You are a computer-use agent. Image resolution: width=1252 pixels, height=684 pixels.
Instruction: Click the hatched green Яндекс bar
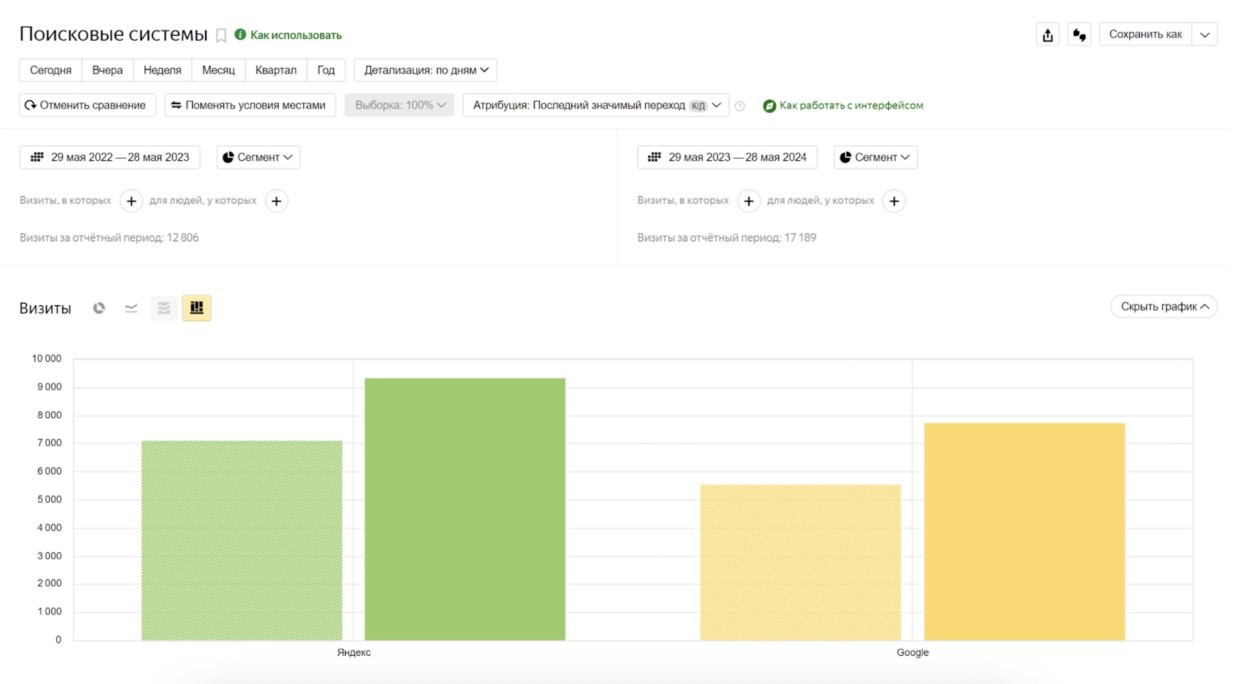click(x=242, y=540)
